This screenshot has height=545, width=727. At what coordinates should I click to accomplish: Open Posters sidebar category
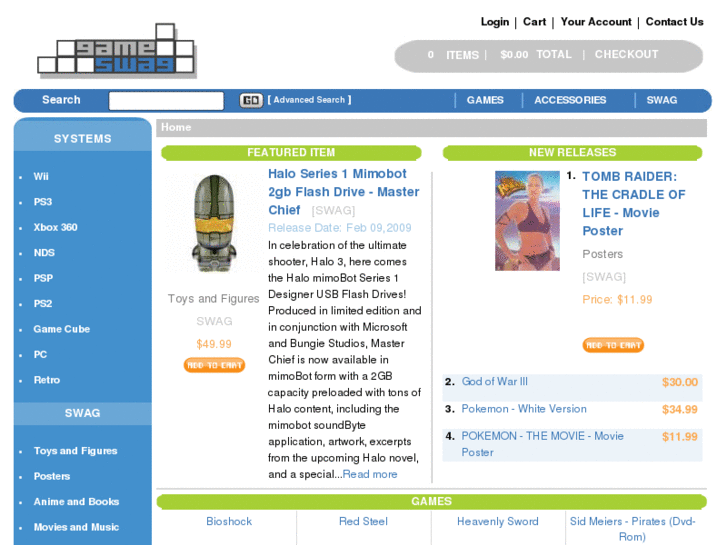[x=52, y=476]
